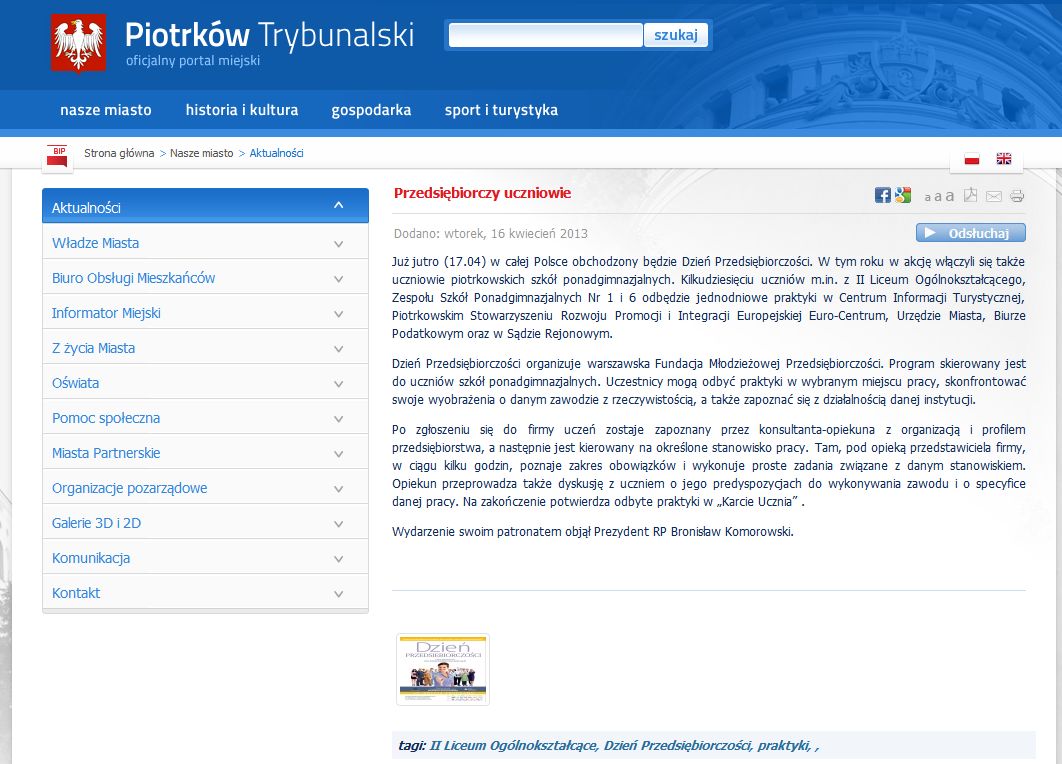Open Organizacje pozarządowe sidebar item
Screen dimensions: 1062x764
click(129, 488)
